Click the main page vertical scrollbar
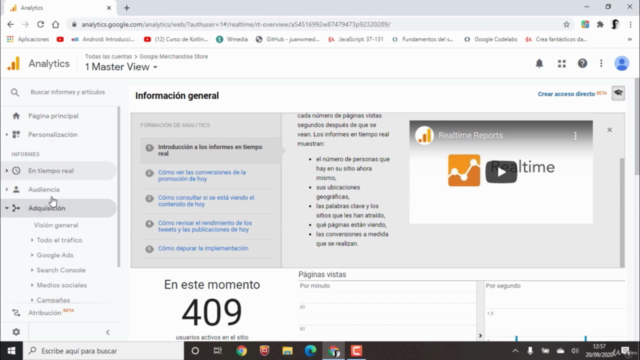640x360 pixels. pyautogui.click(x=637, y=127)
